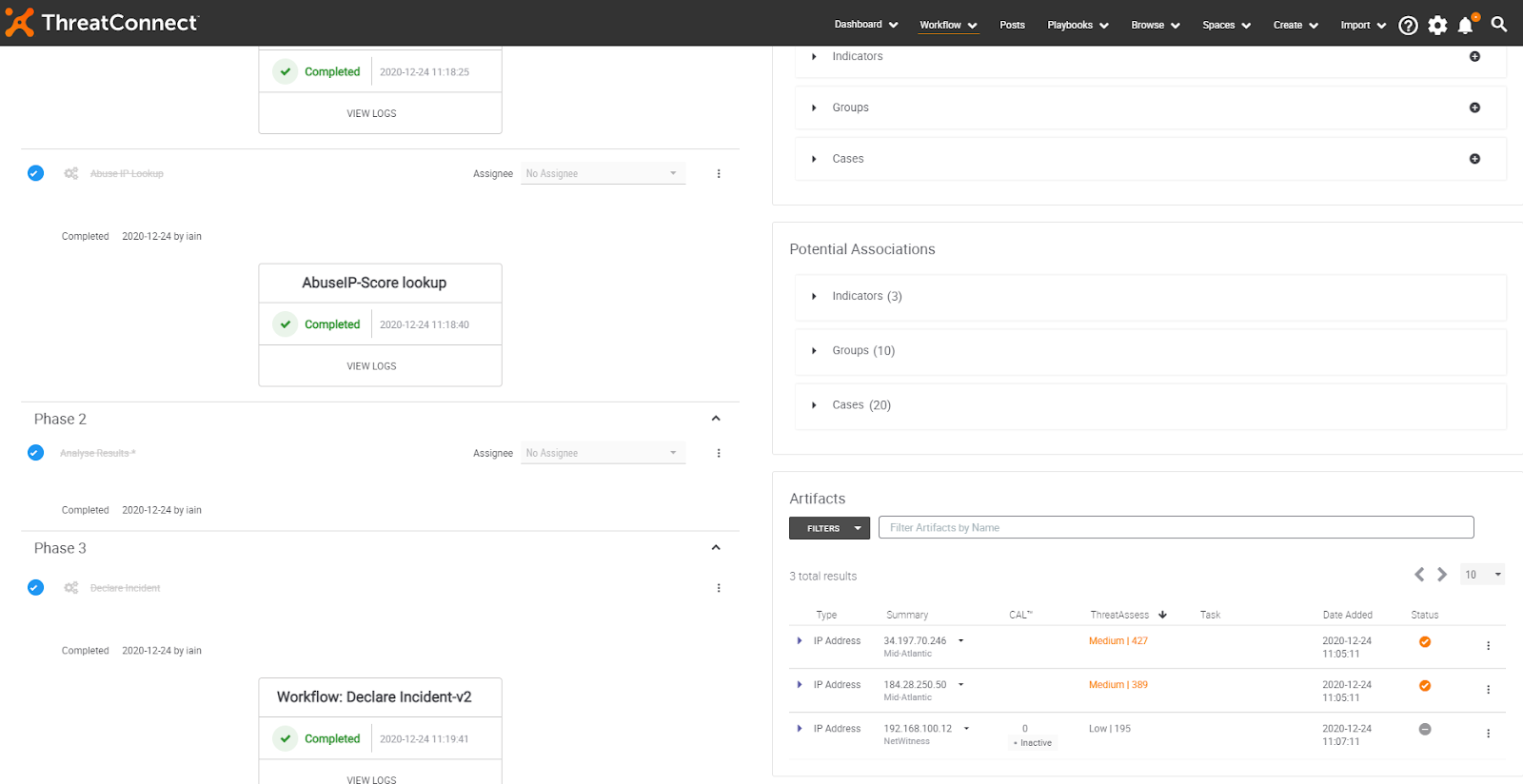
Task: Click the ThreatConnect logo
Action: click(x=102, y=23)
